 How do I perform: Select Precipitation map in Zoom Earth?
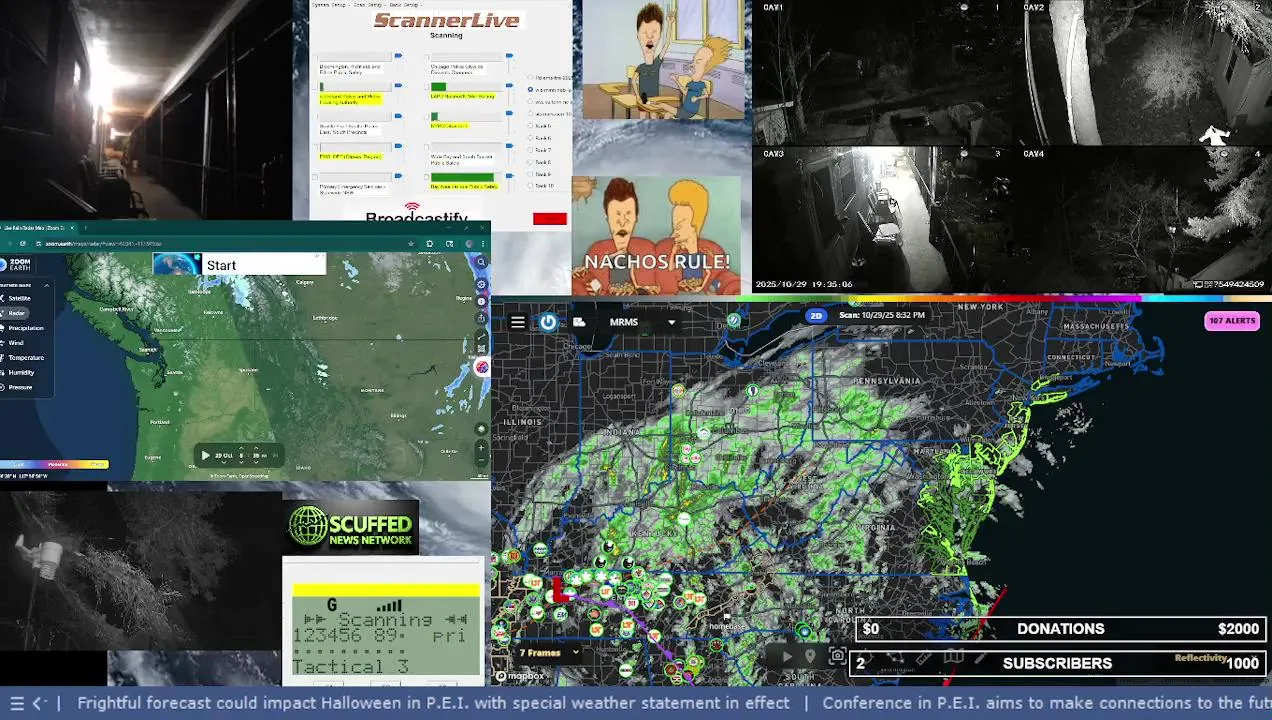(x=24, y=328)
